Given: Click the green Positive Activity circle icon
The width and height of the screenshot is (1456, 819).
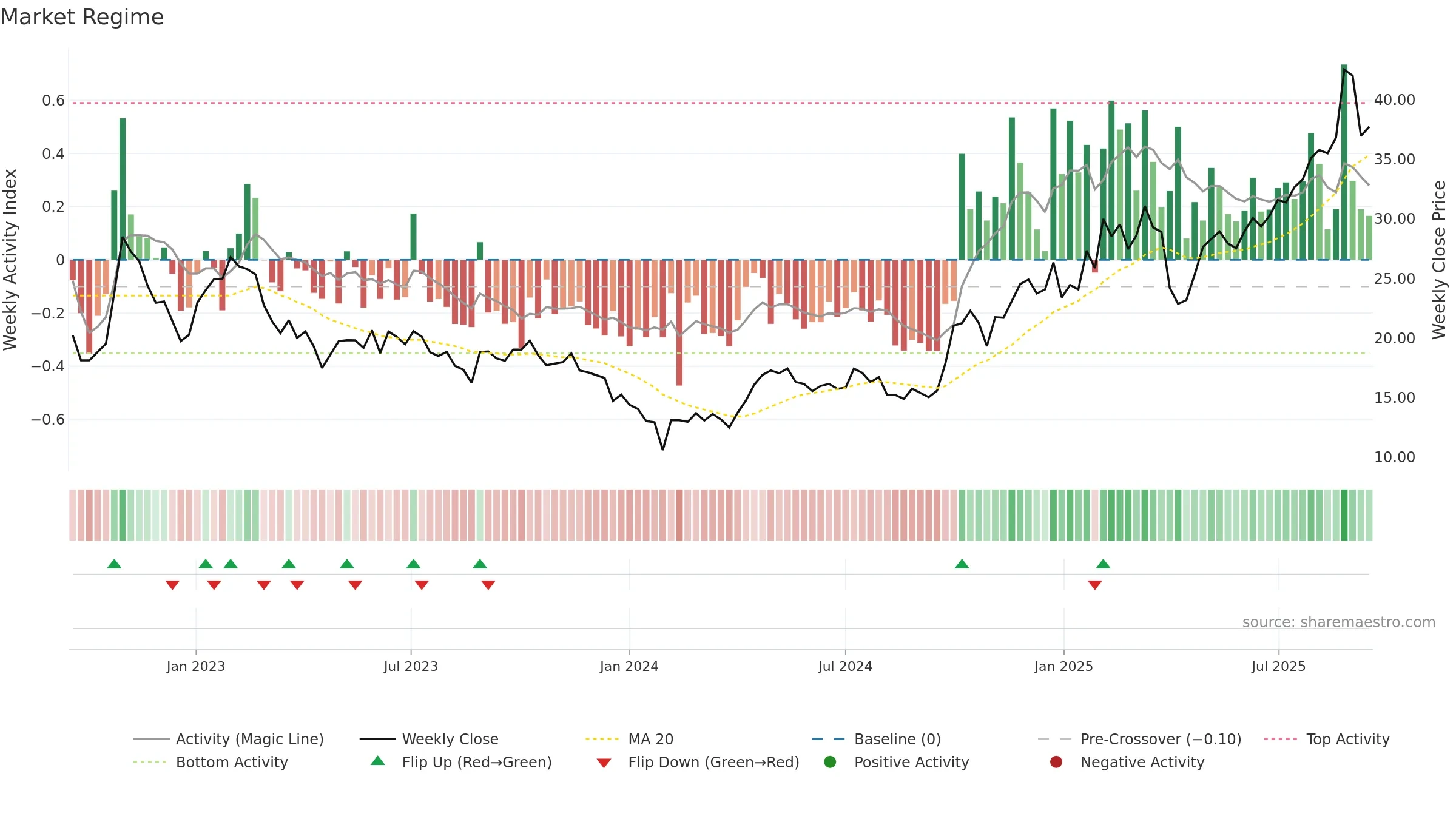Looking at the screenshot, I should click(831, 762).
